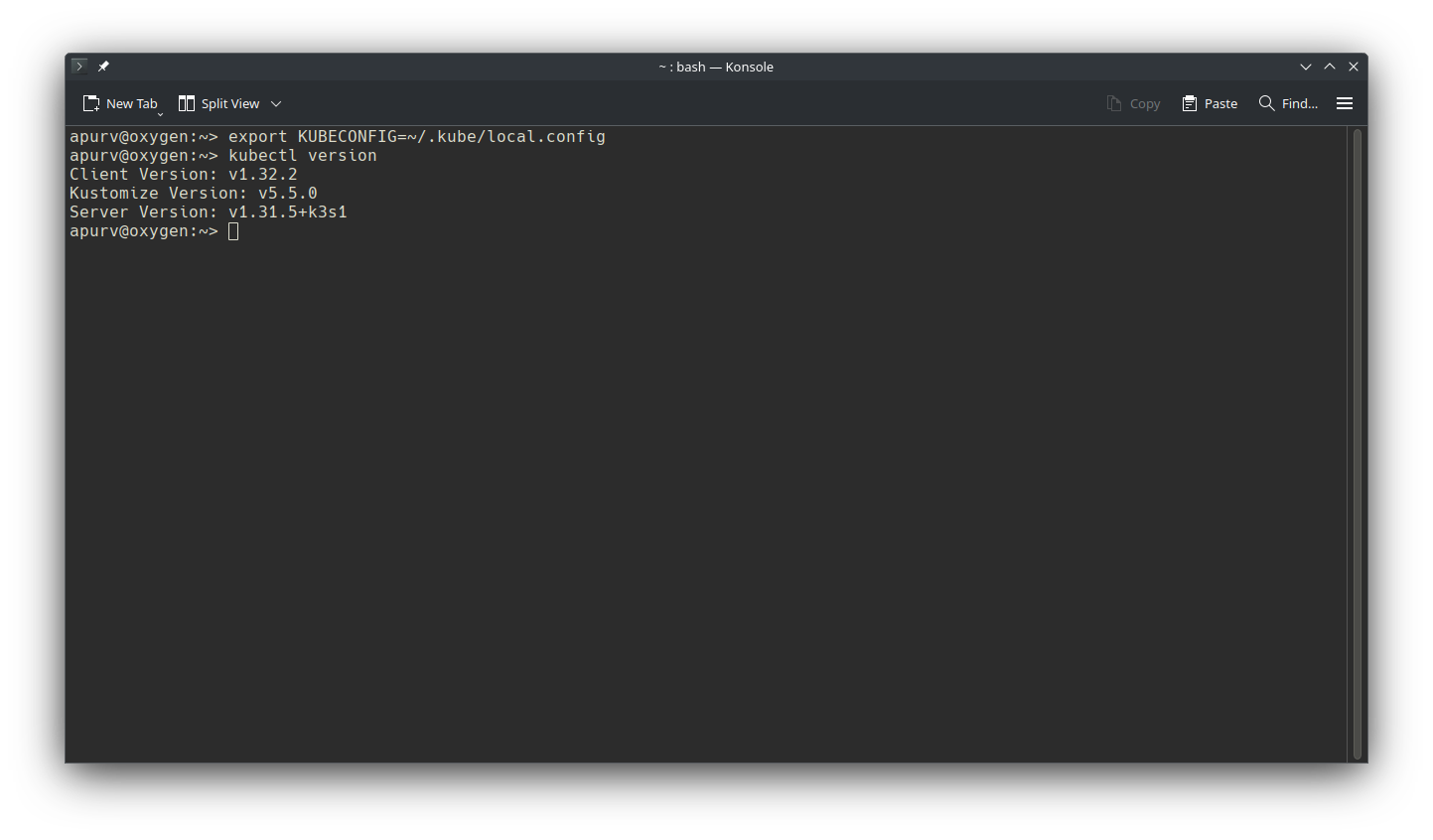Image resolution: width=1433 pixels, height=840 pixels.
Task: Minimize the Konsole window
Action: tap(1306, 67)
